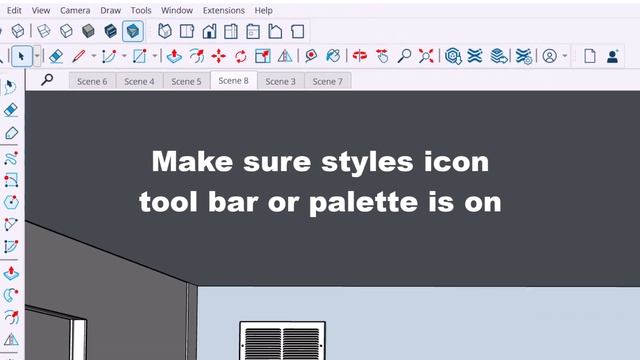The width and height of the screenshot is (640, 360).
Task: Expand the account profile dropdown arrow
Action: coord(565,56)
